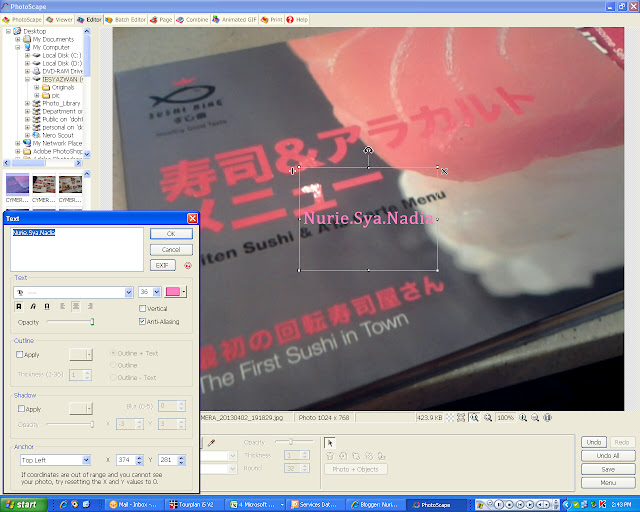Expand the My Documents tree node
Screen dimensions: 640x512
click(x=18, y=39)
